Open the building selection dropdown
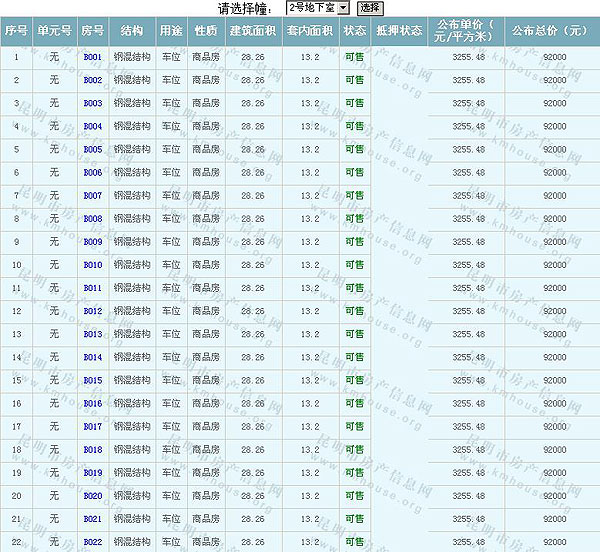Viewport: 600px width, 552px height. click(x=316, y=8)
